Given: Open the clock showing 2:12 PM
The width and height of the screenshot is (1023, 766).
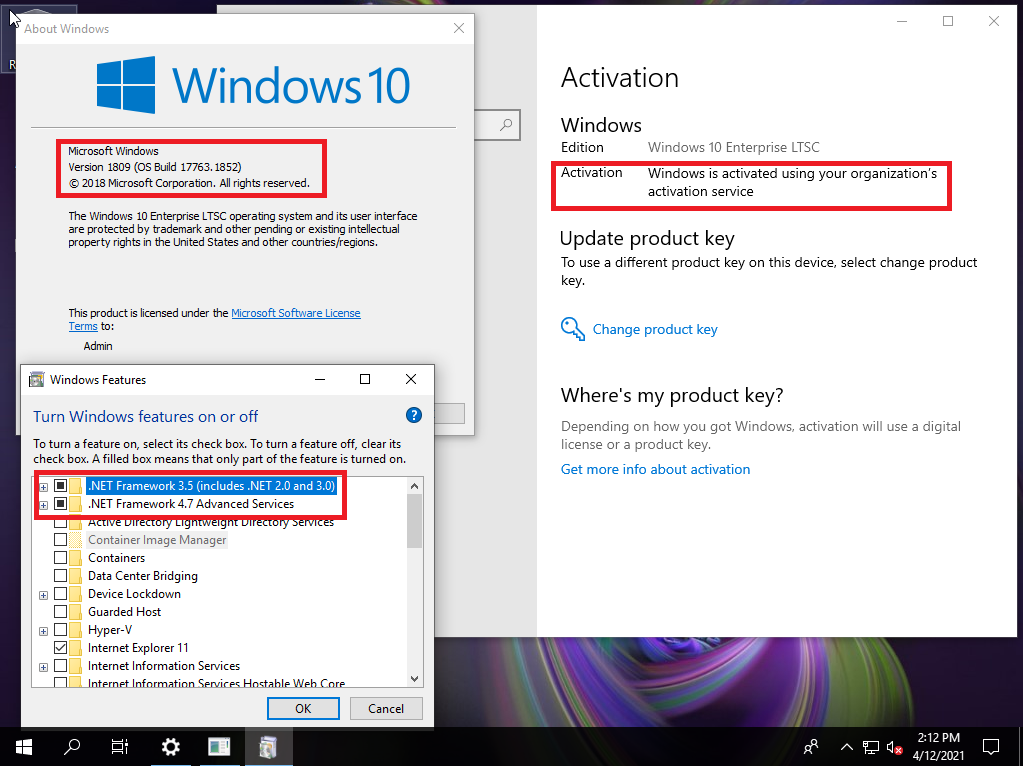Looking at the screenshot, I should pyautogui.click(x=938, y=746).
